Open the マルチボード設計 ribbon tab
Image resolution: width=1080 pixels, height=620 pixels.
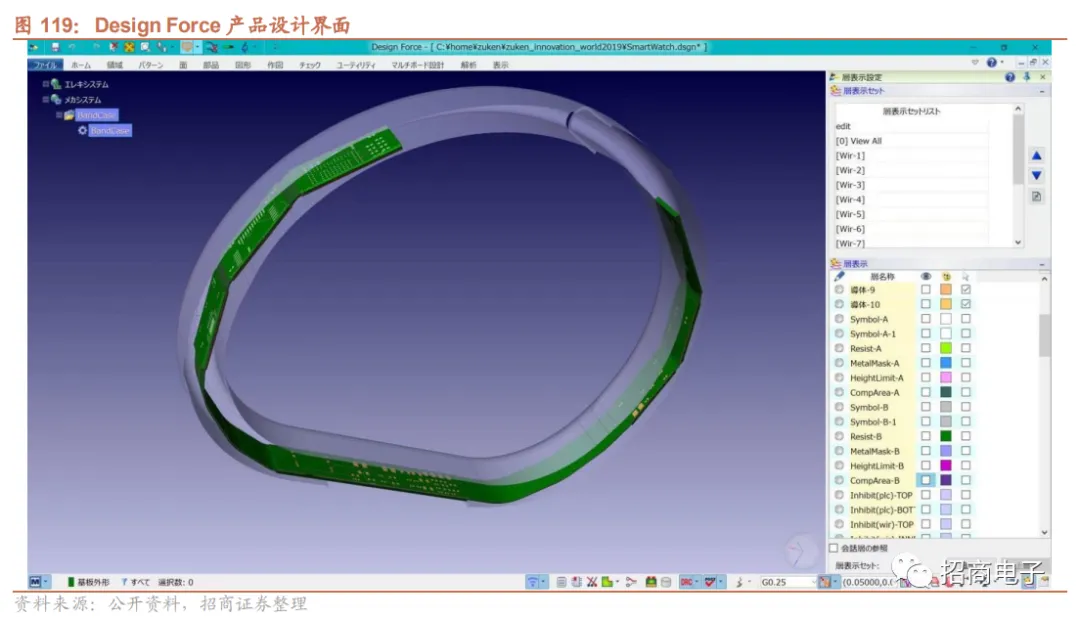[x=417, y=65]
